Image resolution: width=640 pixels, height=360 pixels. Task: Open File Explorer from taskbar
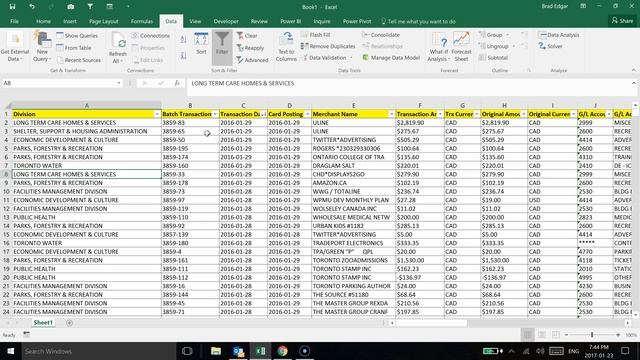[x=216, y=351]
